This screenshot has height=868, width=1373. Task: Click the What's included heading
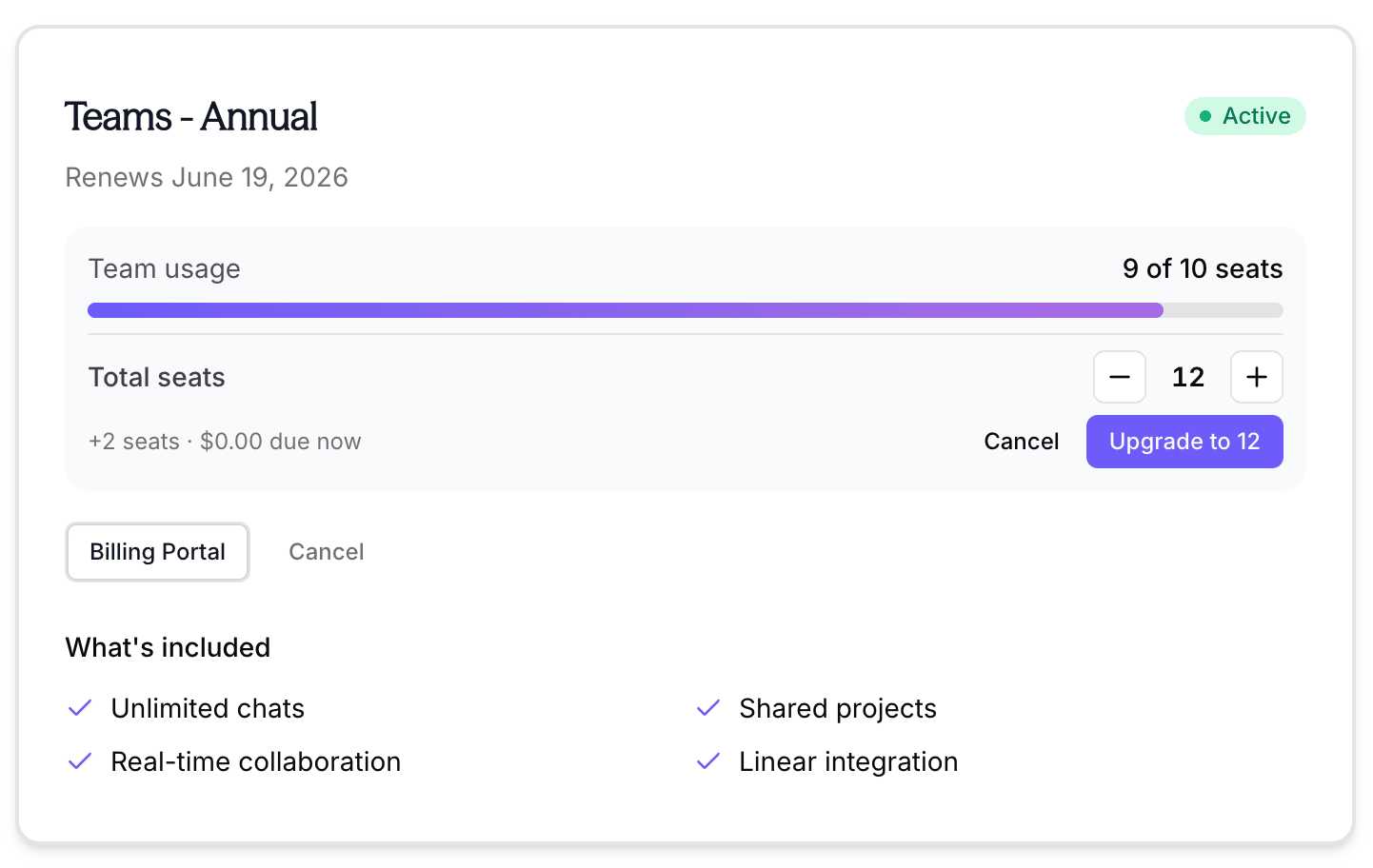pyautogui.click(x=168, y=648)
